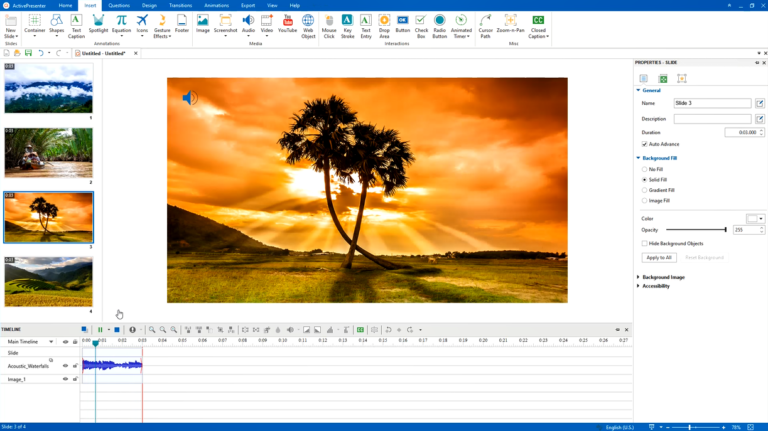
Task: Open the Shapes dropdown
Action: pos(56,36)
